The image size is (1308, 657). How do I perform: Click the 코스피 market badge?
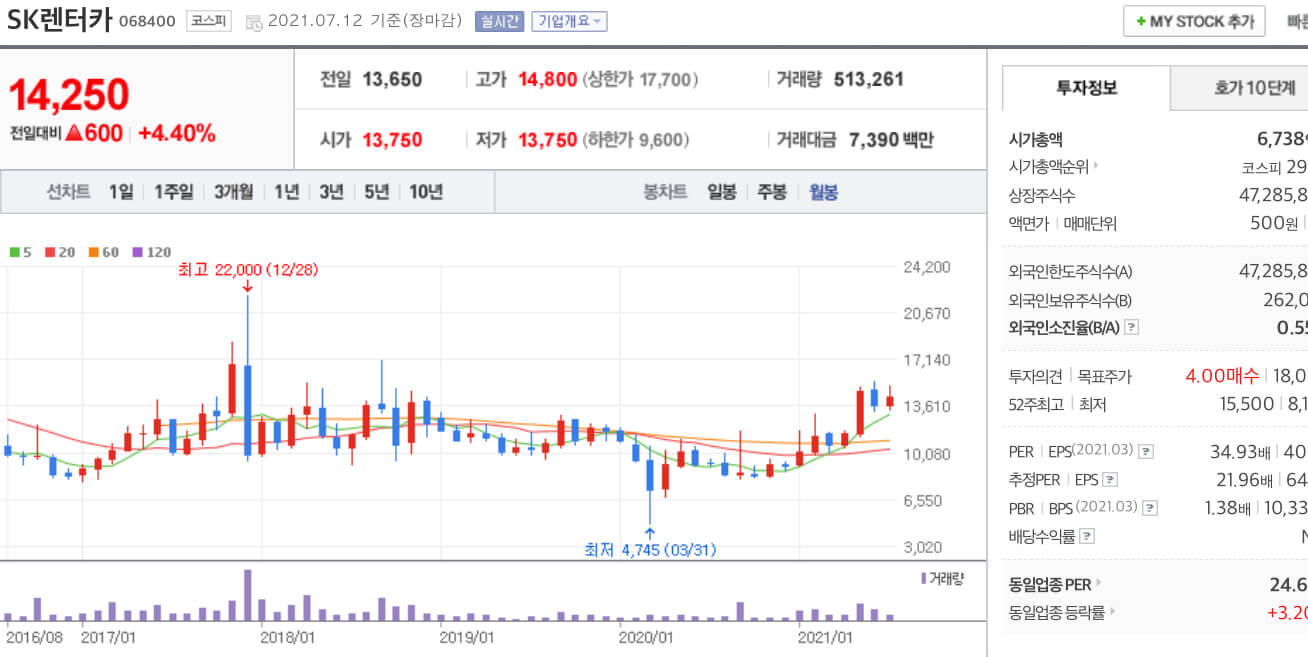[x=208, y=21]
